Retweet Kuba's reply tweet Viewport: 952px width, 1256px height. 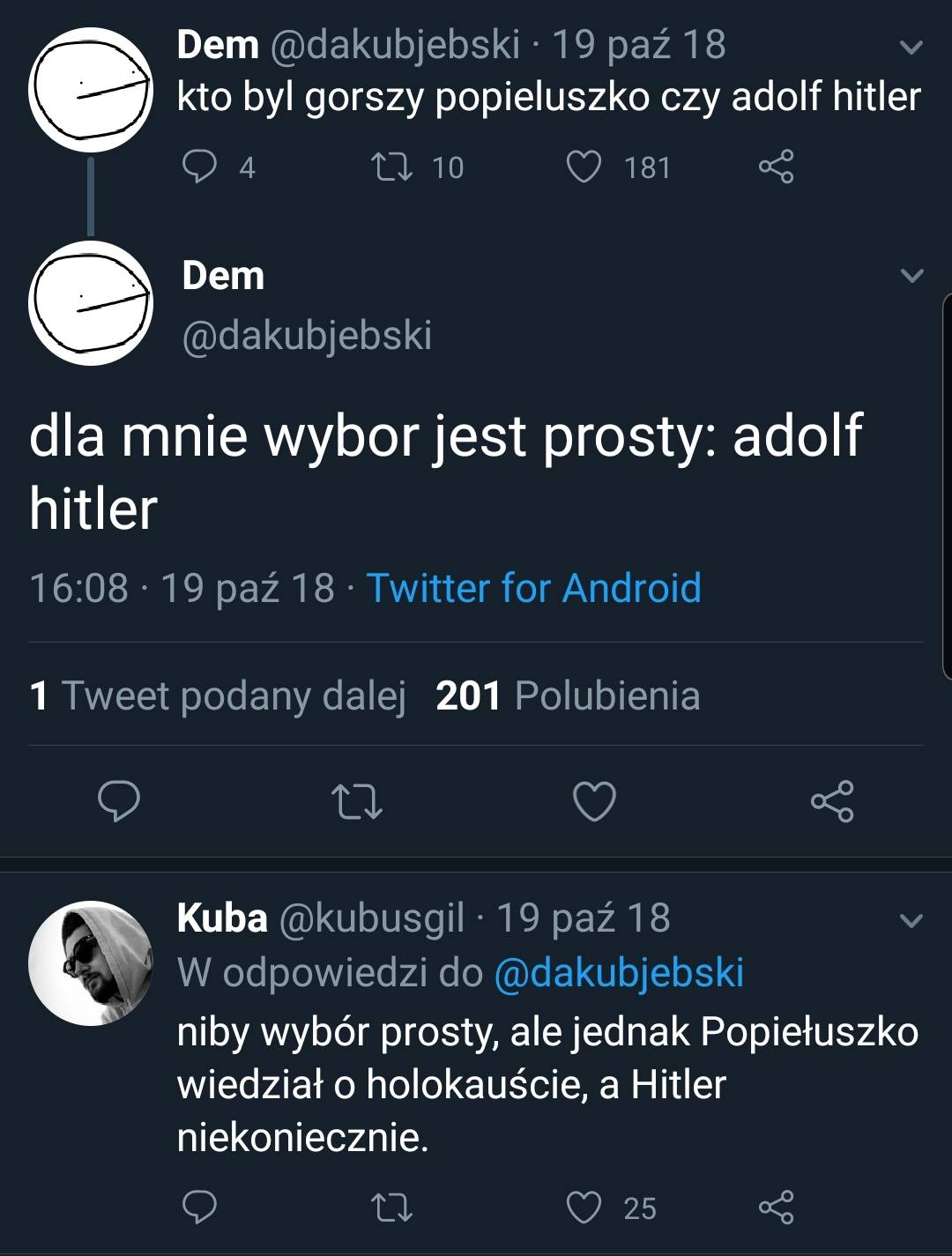392,1207
